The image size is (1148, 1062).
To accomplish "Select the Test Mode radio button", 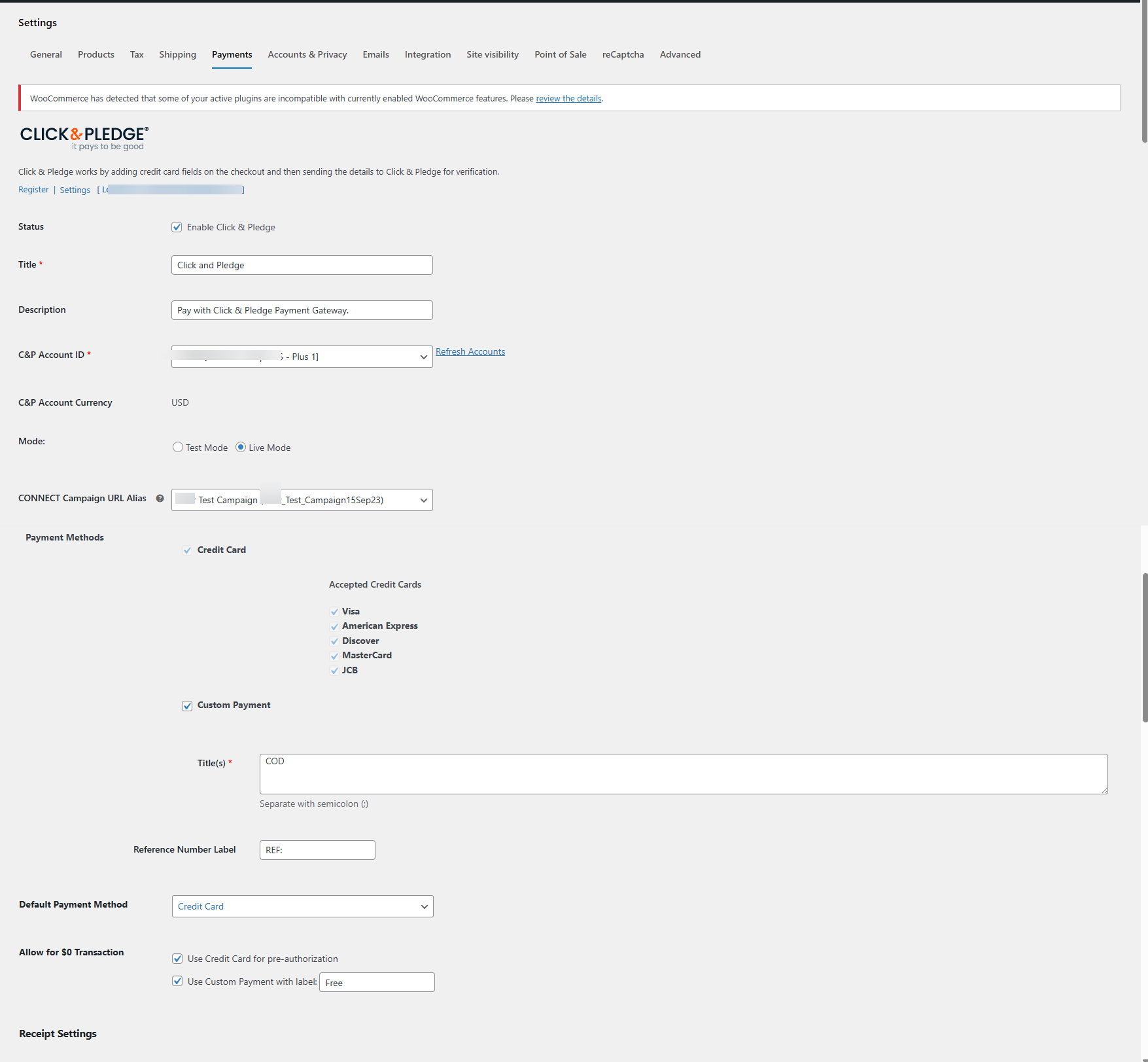I will point(178,448).
